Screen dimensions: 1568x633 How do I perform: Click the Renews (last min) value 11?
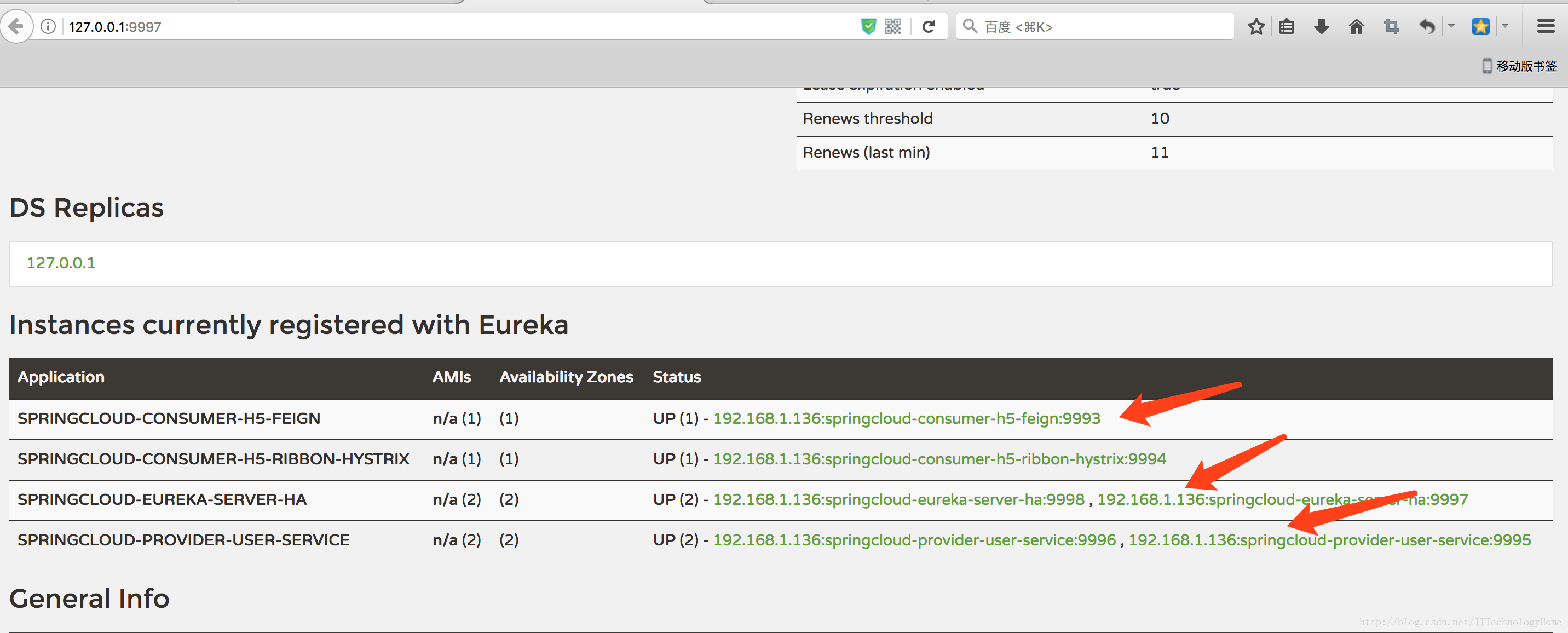[1160, 152]
